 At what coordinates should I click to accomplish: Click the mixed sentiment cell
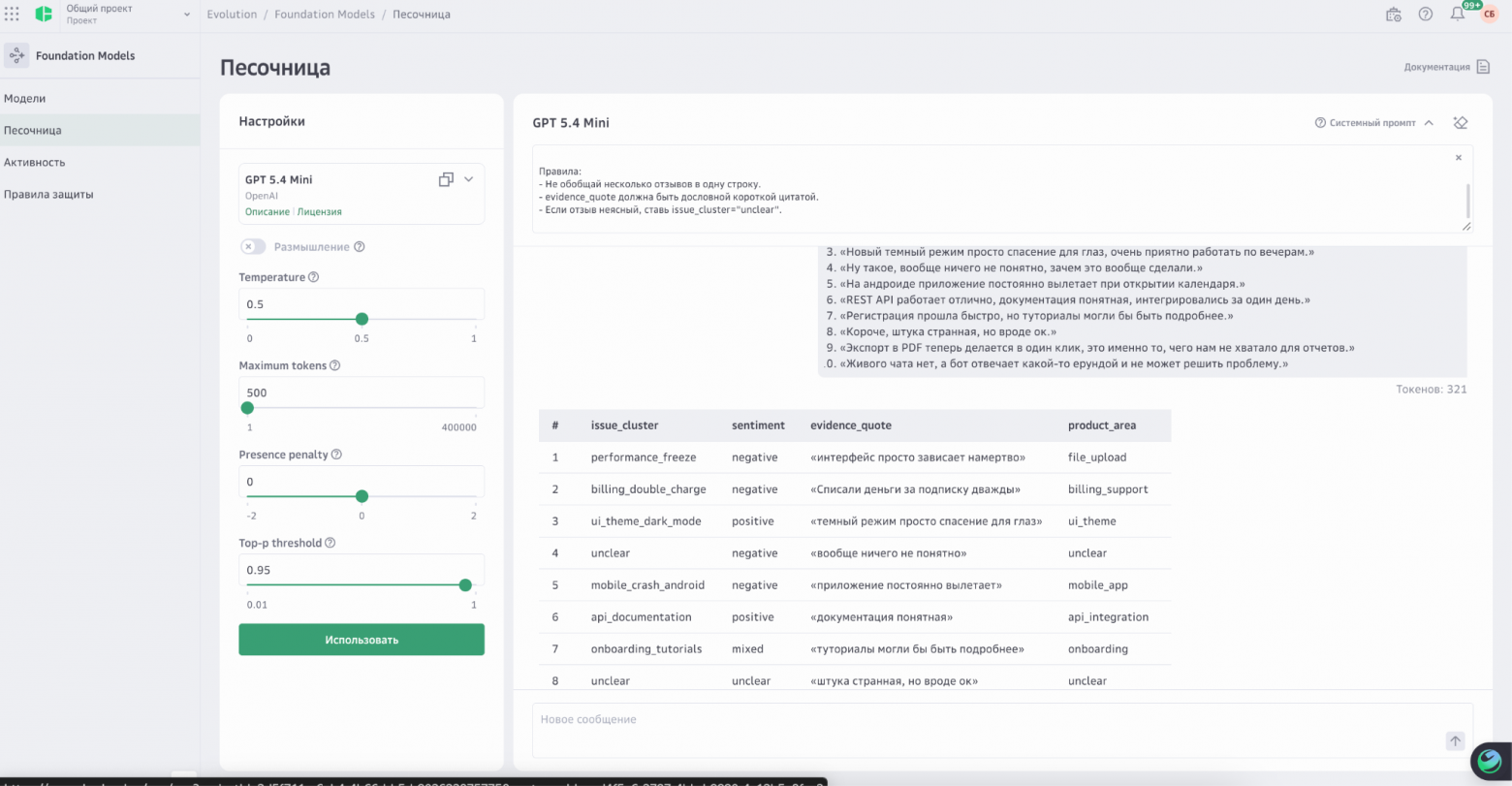(747, 649)
